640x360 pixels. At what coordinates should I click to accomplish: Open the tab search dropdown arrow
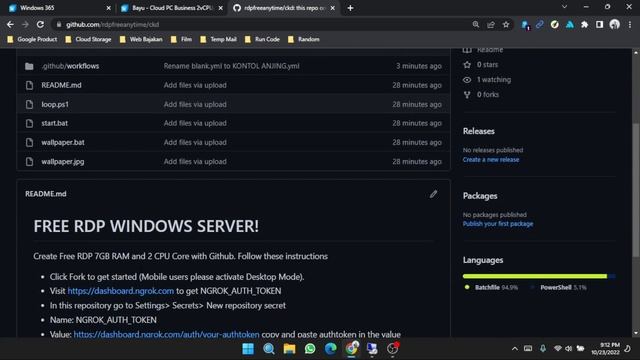click(564, 7)
